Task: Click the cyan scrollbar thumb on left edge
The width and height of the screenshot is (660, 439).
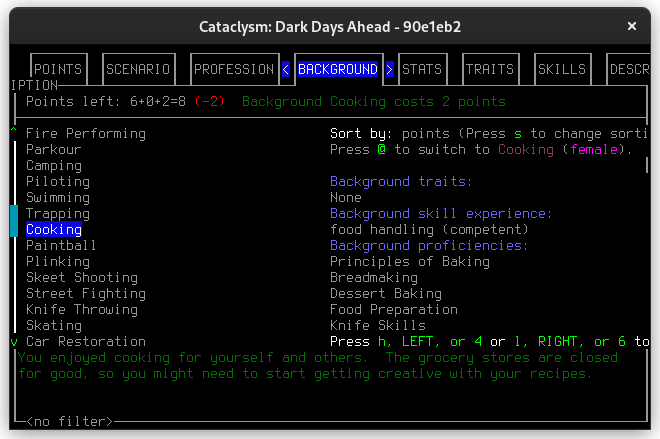Action: point(14,221)
